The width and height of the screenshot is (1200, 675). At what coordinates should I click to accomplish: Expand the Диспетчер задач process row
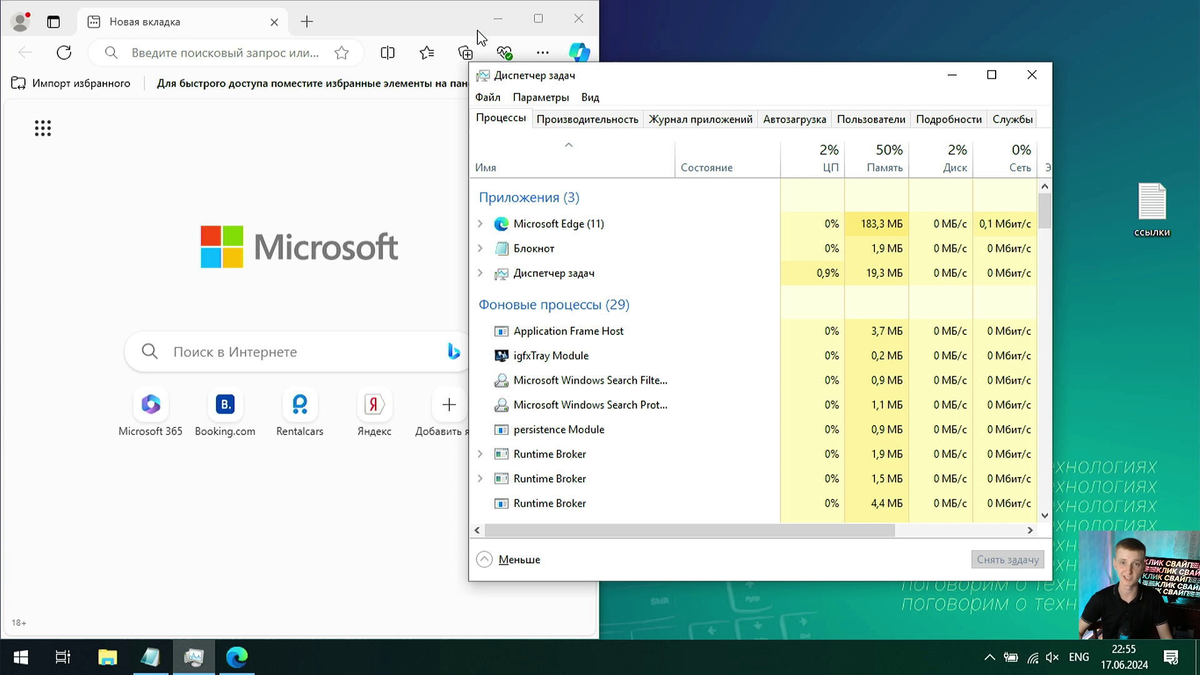coord(480,273)
